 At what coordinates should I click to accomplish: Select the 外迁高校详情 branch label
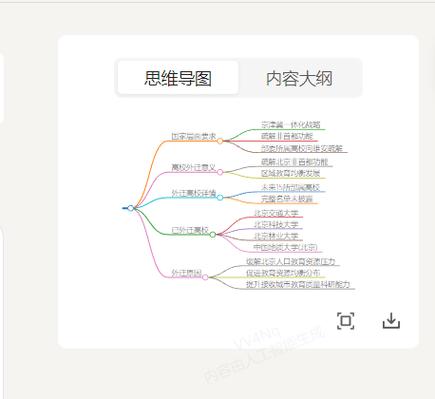[194, 193]
